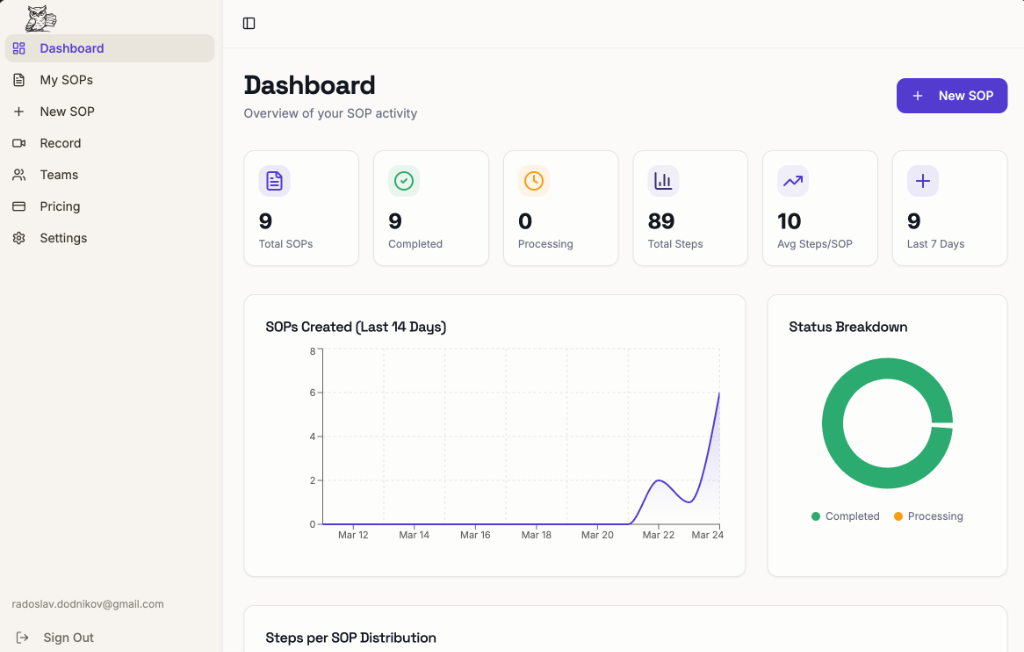Open Settings via the gear icon
The height and width of the screenshot is (652, 1024).
point(18,238)
